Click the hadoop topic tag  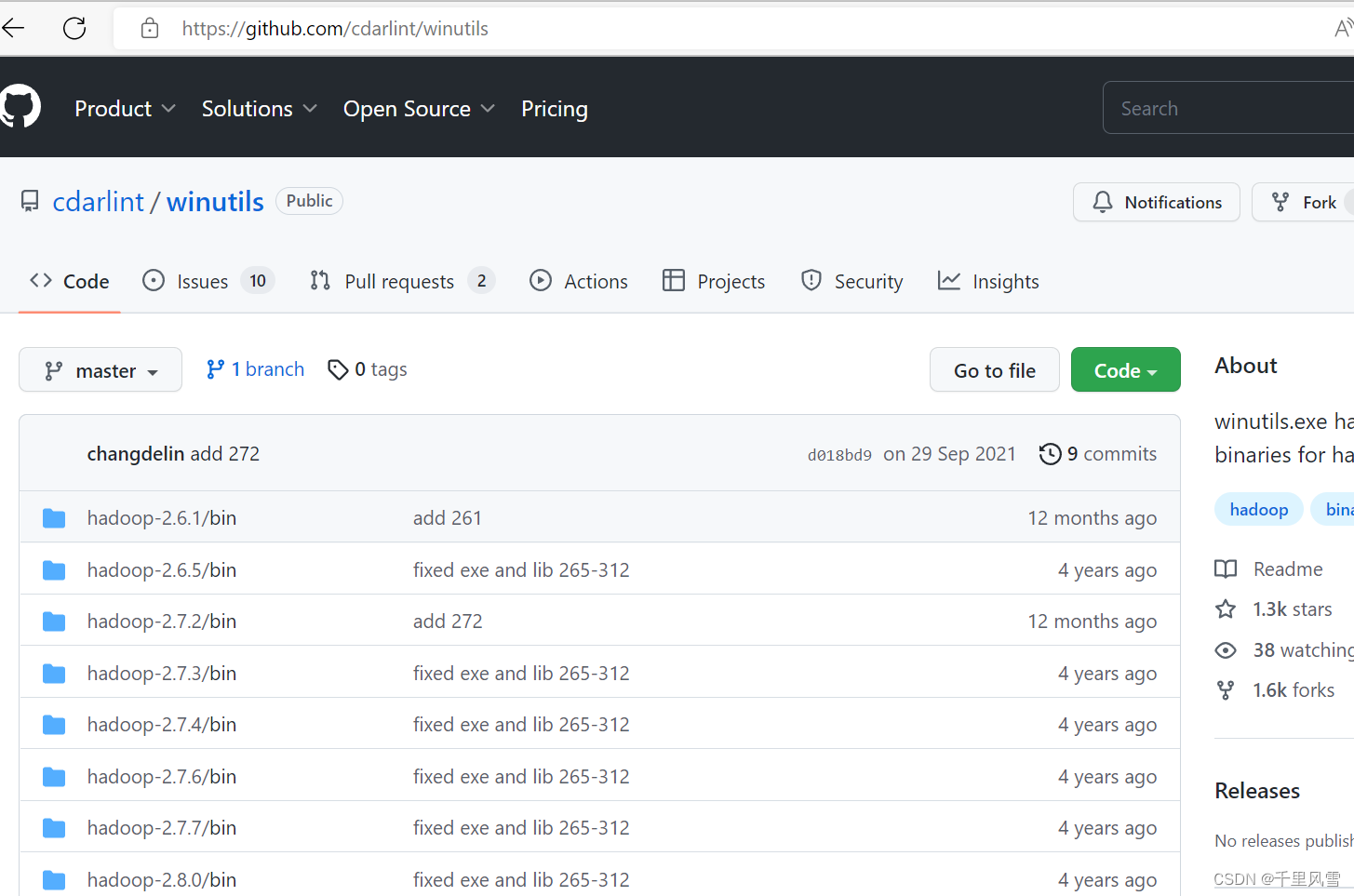[x=1258, y=509]
